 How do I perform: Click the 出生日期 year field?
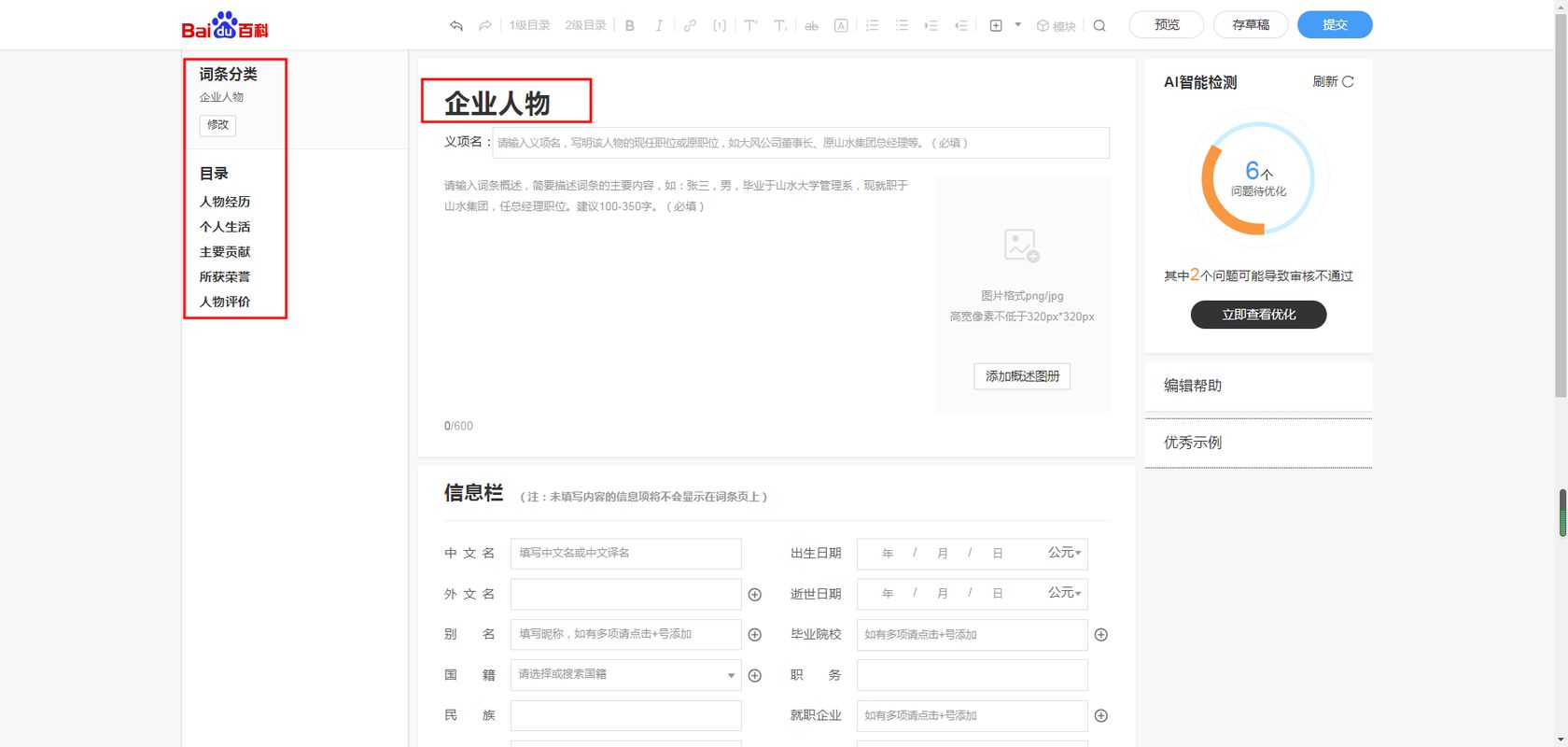888,554
